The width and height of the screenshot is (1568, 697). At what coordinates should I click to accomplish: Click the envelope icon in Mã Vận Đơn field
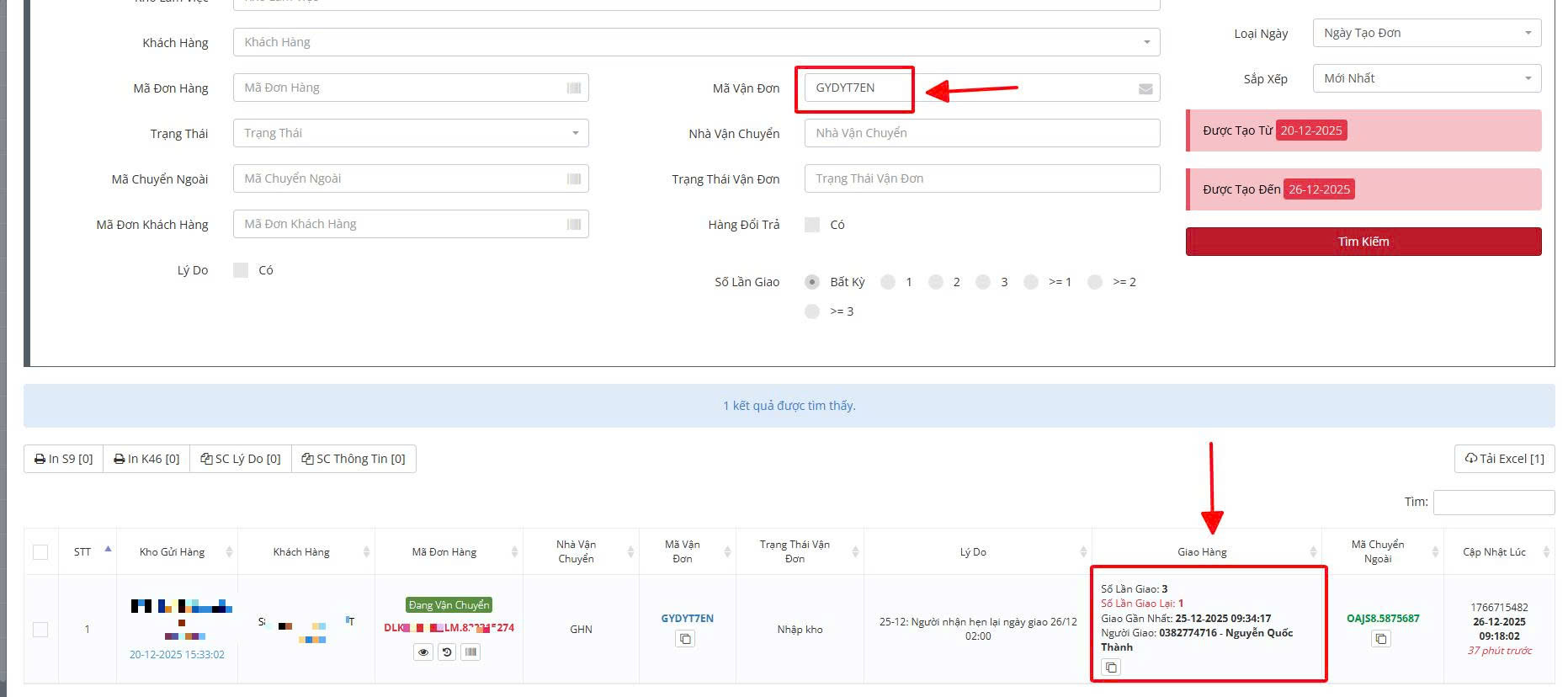1145,88
